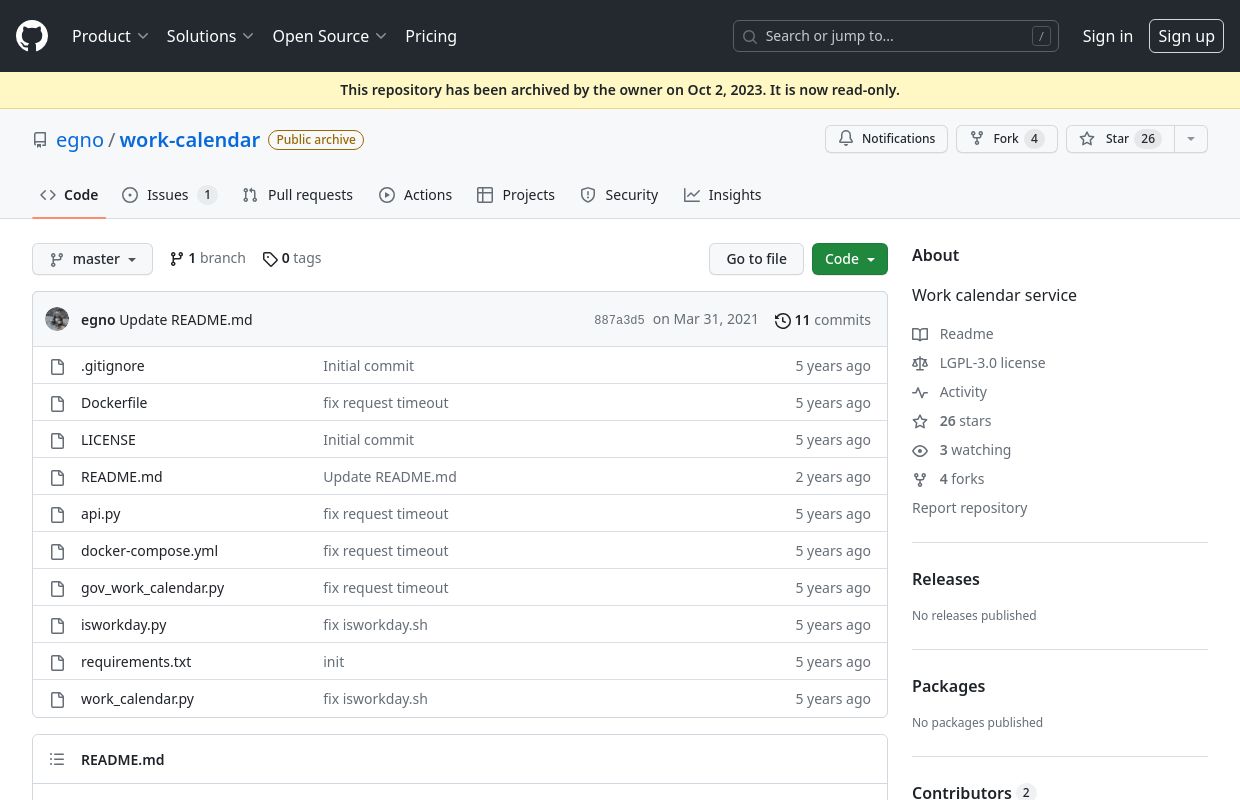Click the repository icon beside egno

40,140
